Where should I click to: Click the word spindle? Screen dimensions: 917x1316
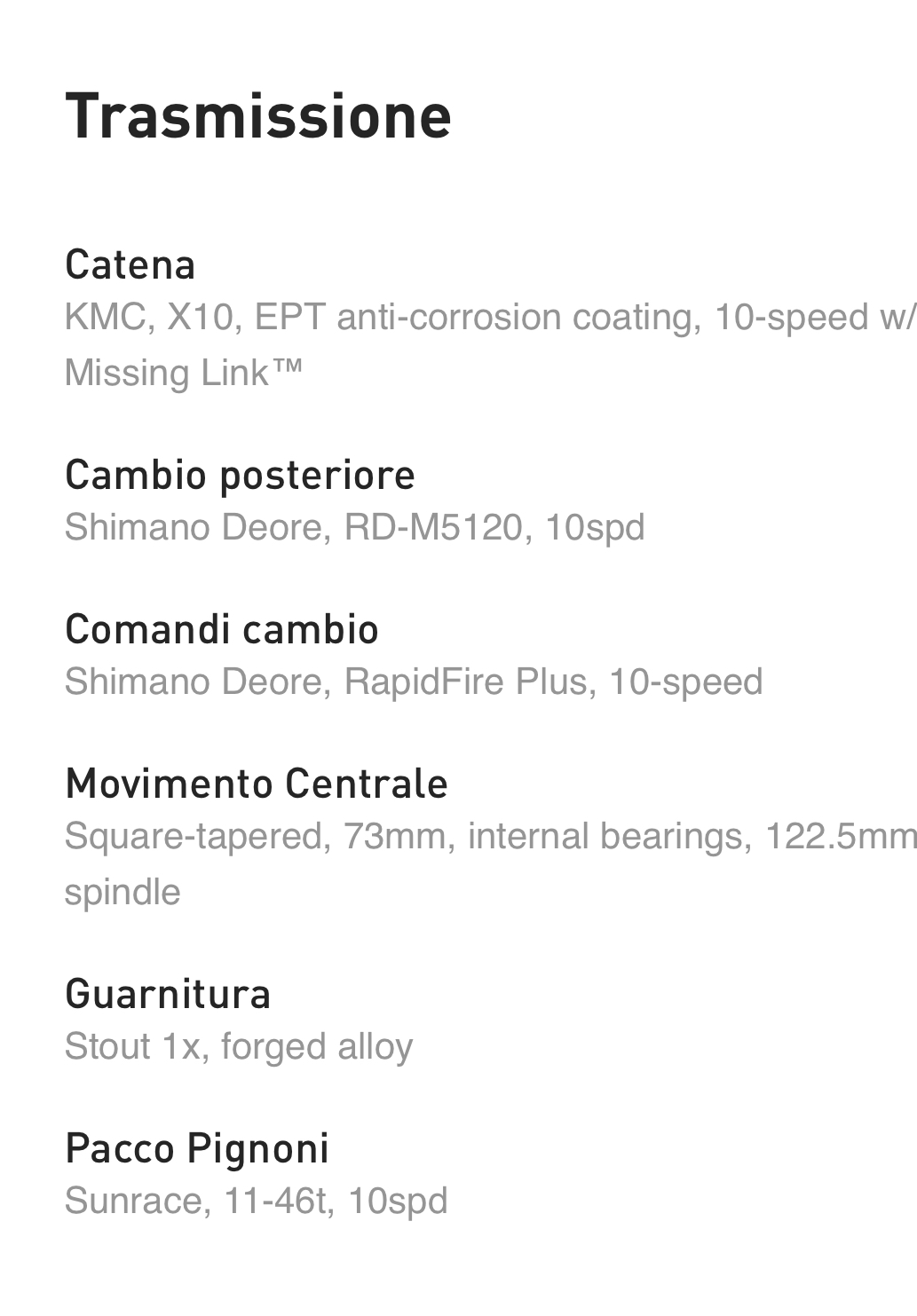123,892
